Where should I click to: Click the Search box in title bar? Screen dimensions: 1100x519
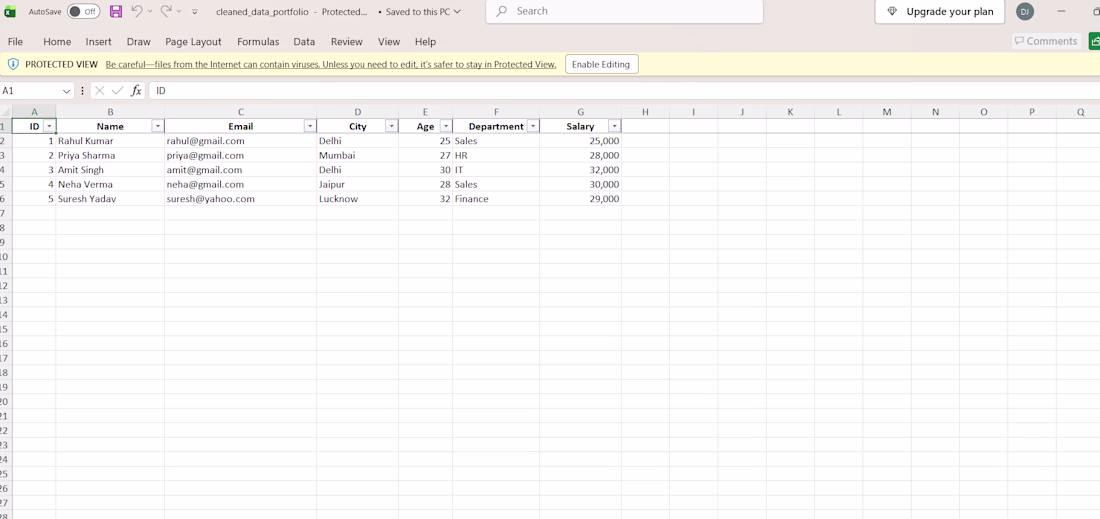point(624,11)
